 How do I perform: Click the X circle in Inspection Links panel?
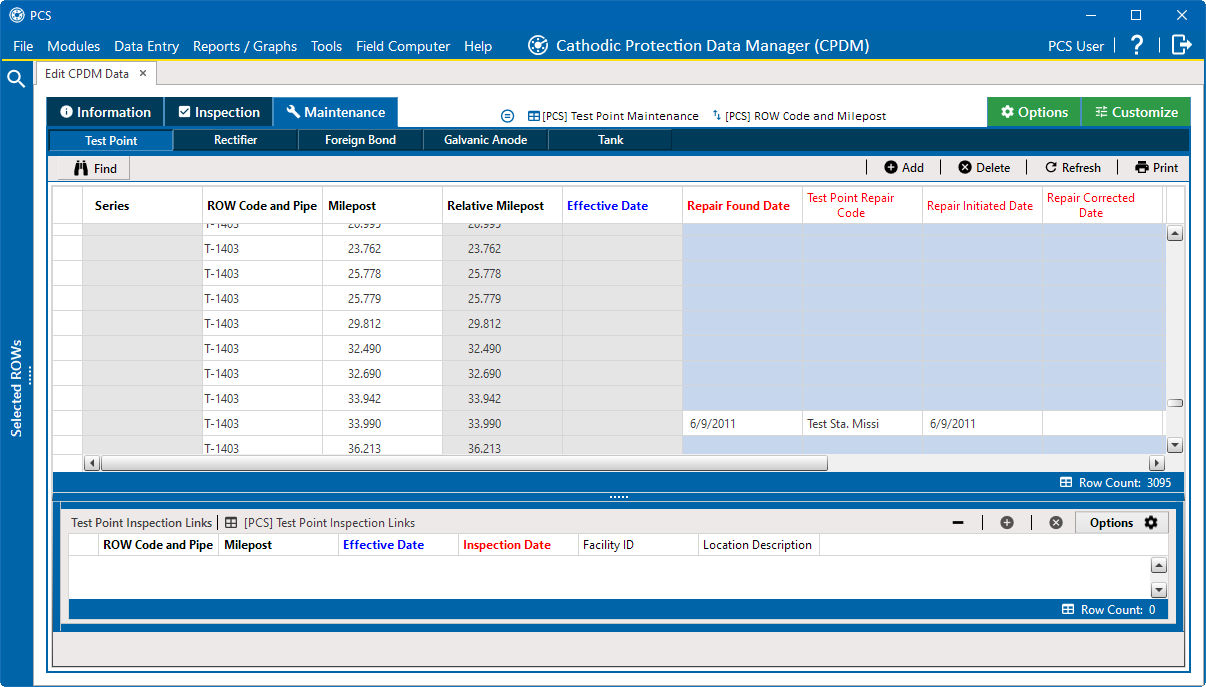(x=1056, y=522)
